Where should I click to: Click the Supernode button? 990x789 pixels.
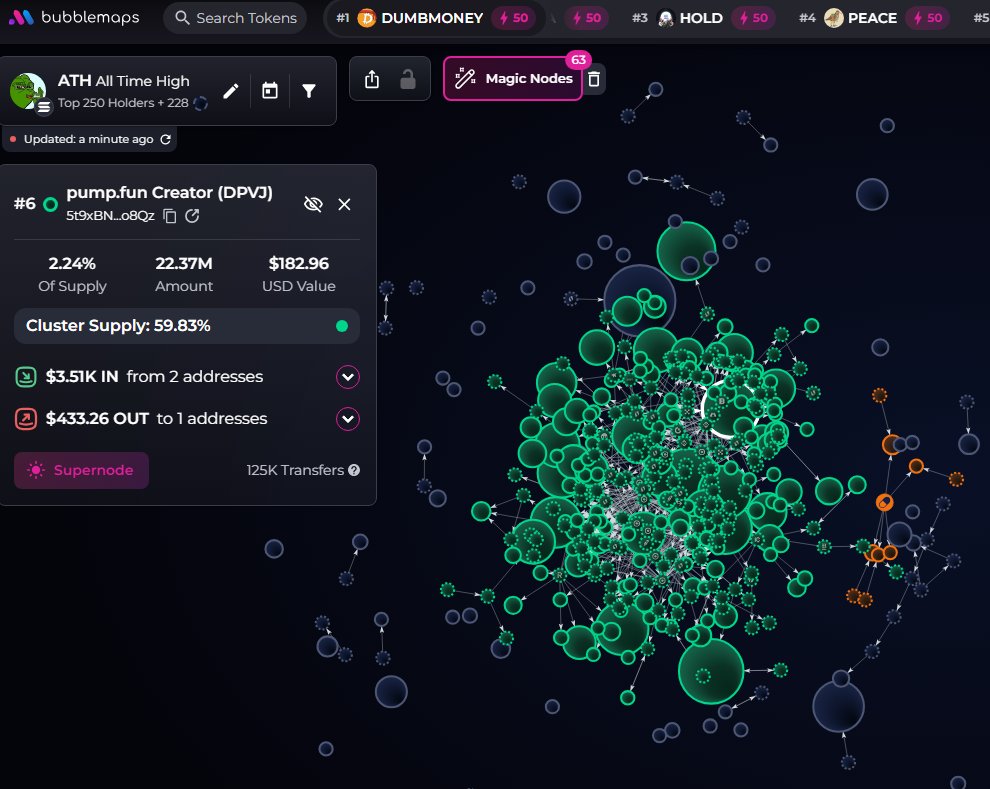pos(81,470)
